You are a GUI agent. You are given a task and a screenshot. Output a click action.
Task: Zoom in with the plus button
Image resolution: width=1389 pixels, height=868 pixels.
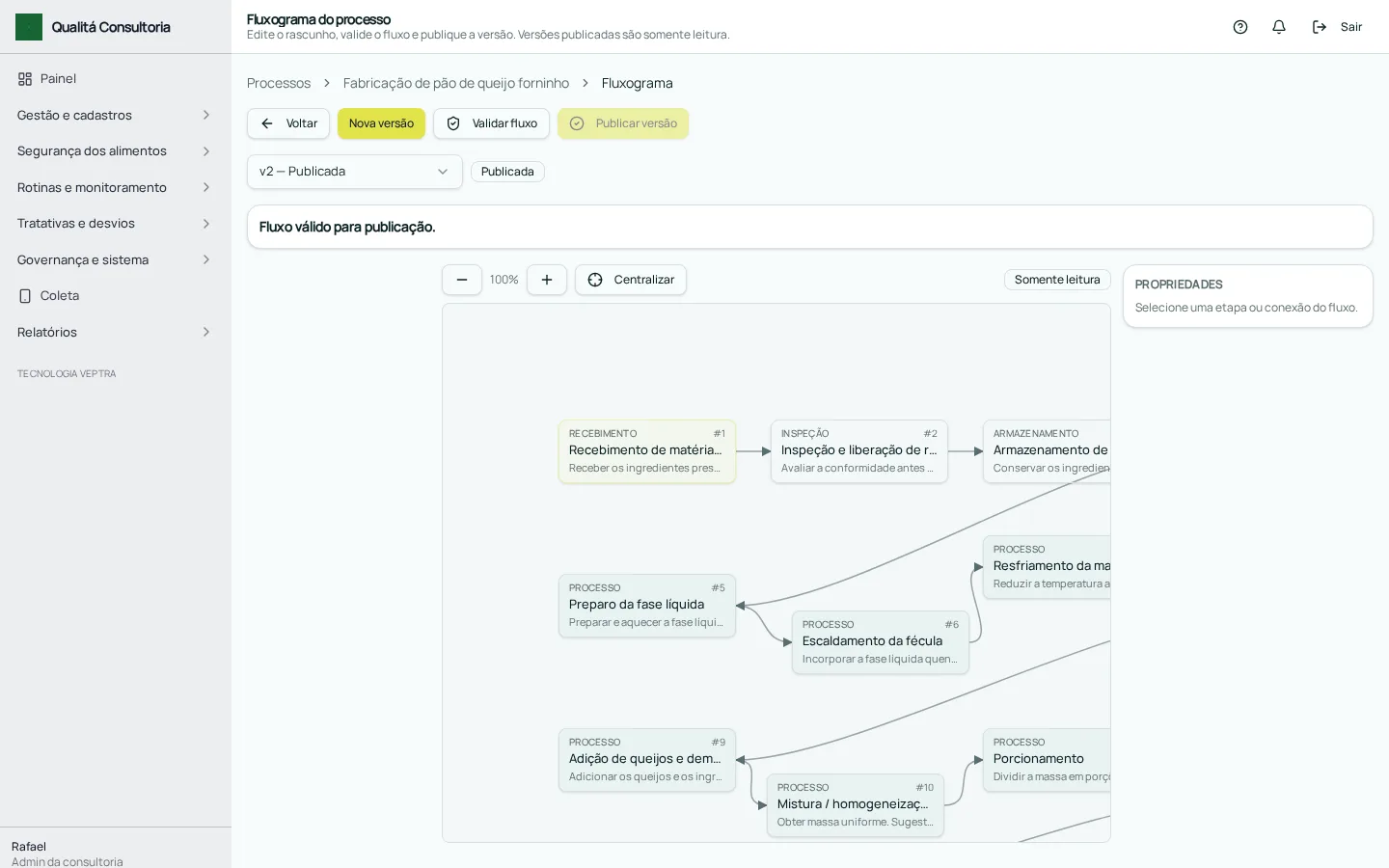pyautogui.click(x=547, y=280)
